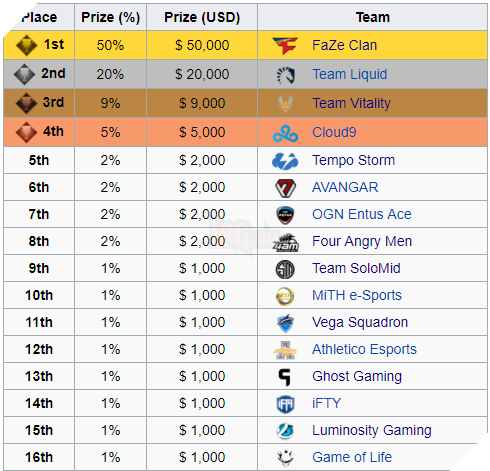Open the Team Liquid link
Viewport: 490px width, 471px height.
(x=349, y=74)
